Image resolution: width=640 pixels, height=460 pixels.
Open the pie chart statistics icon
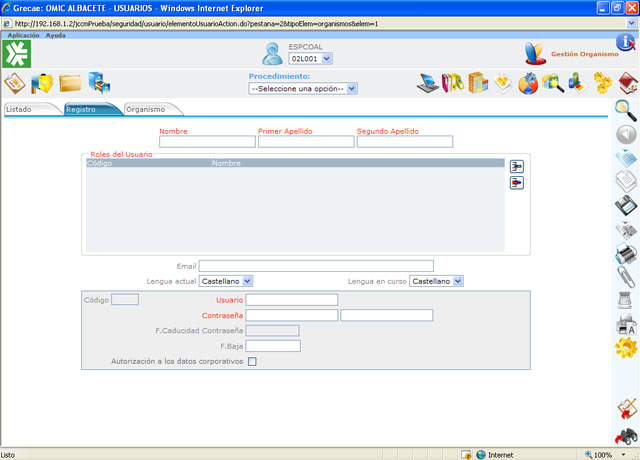click(528, 83)
